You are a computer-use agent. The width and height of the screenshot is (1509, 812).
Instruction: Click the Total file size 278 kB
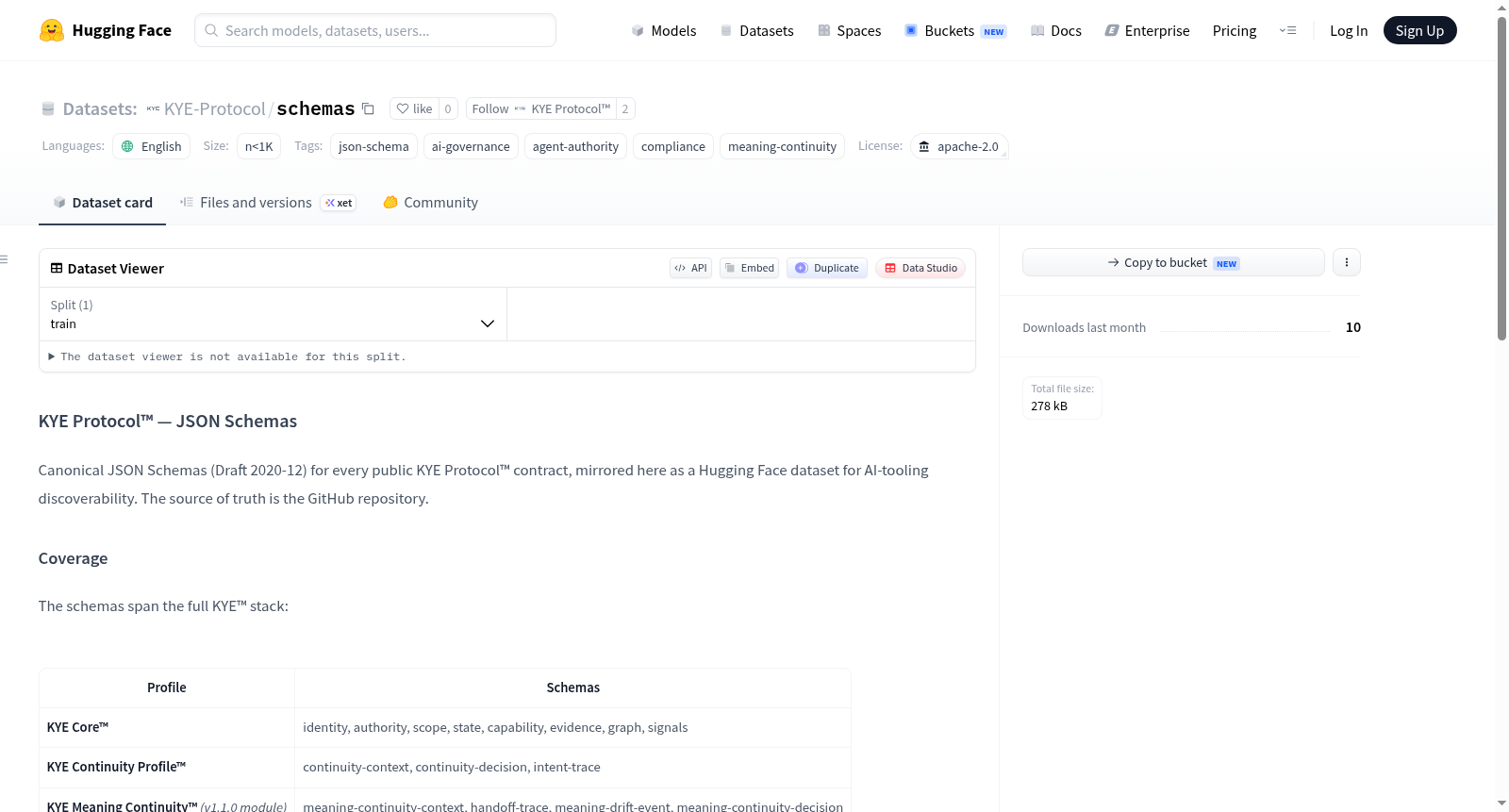pos(1062,398)
